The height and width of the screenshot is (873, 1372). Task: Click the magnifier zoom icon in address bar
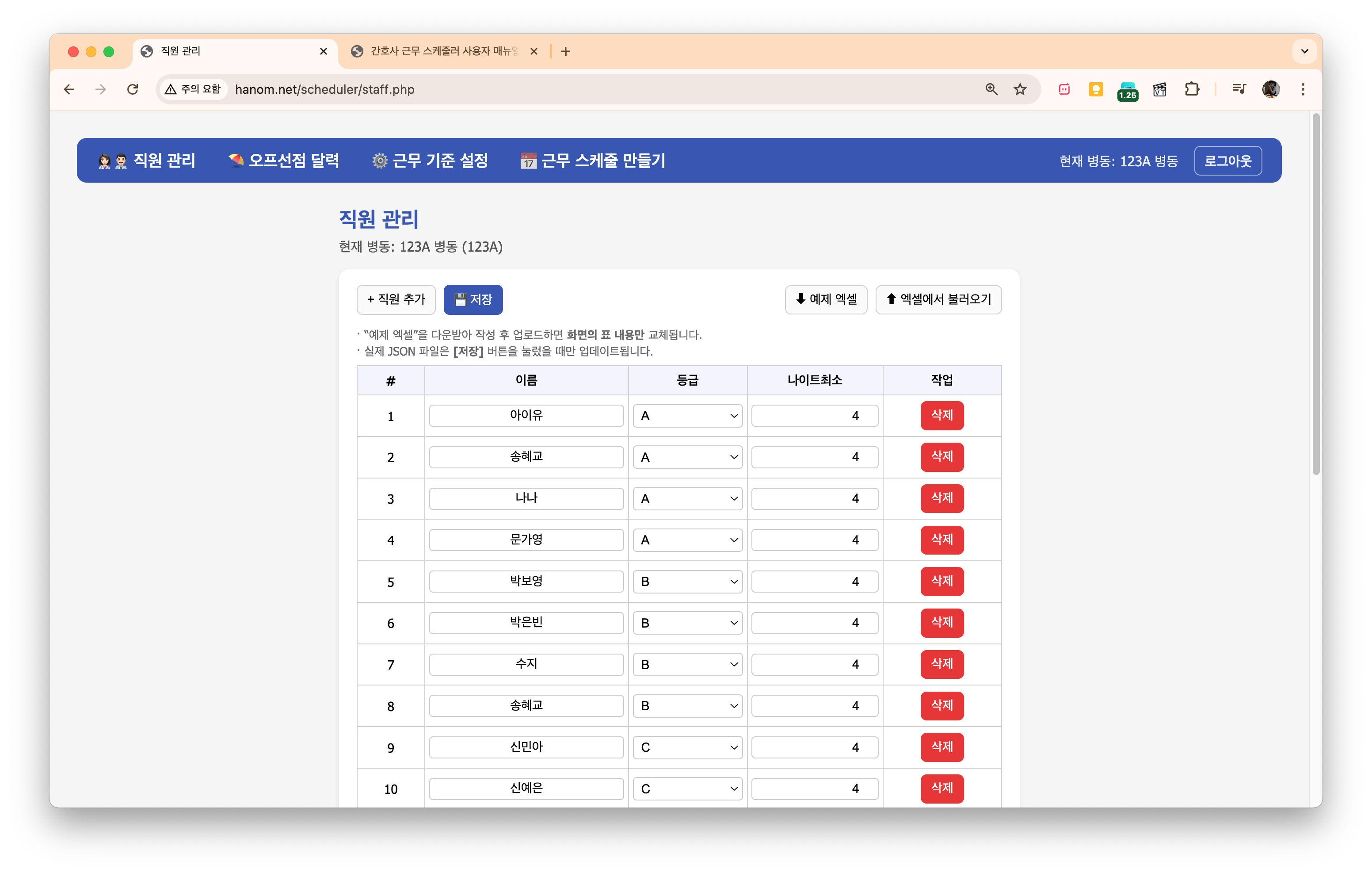click(x=991, y=89)
